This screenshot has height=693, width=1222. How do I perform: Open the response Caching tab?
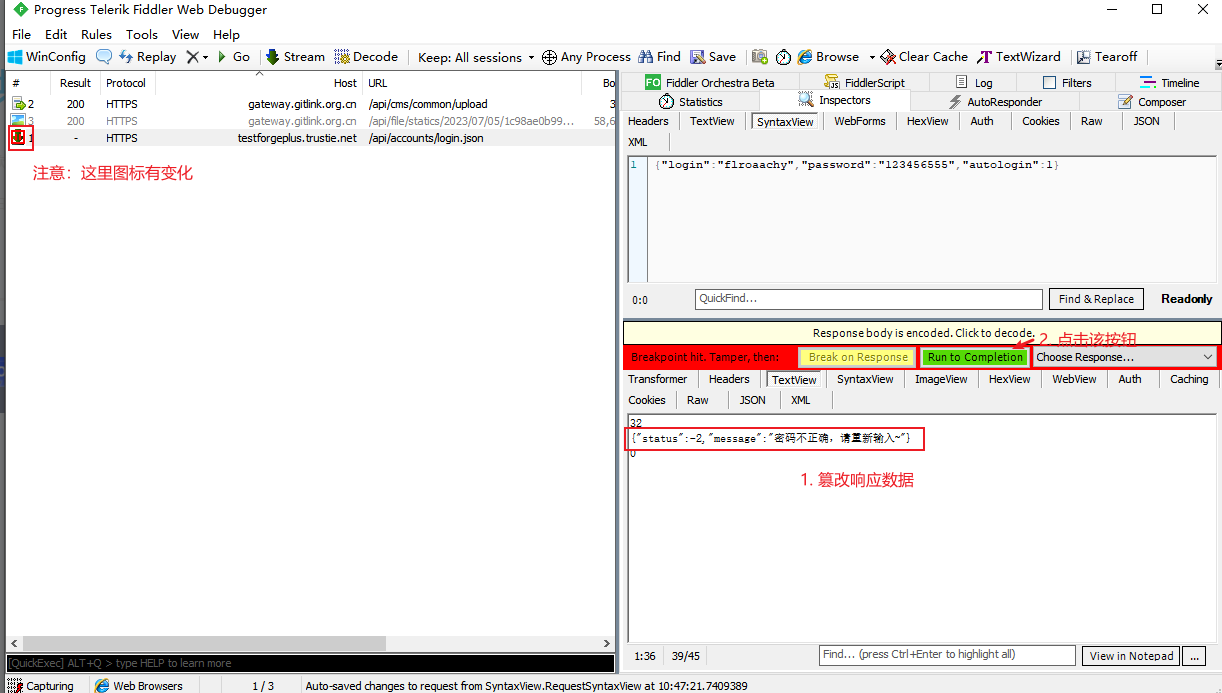[x=1189, y=379]
